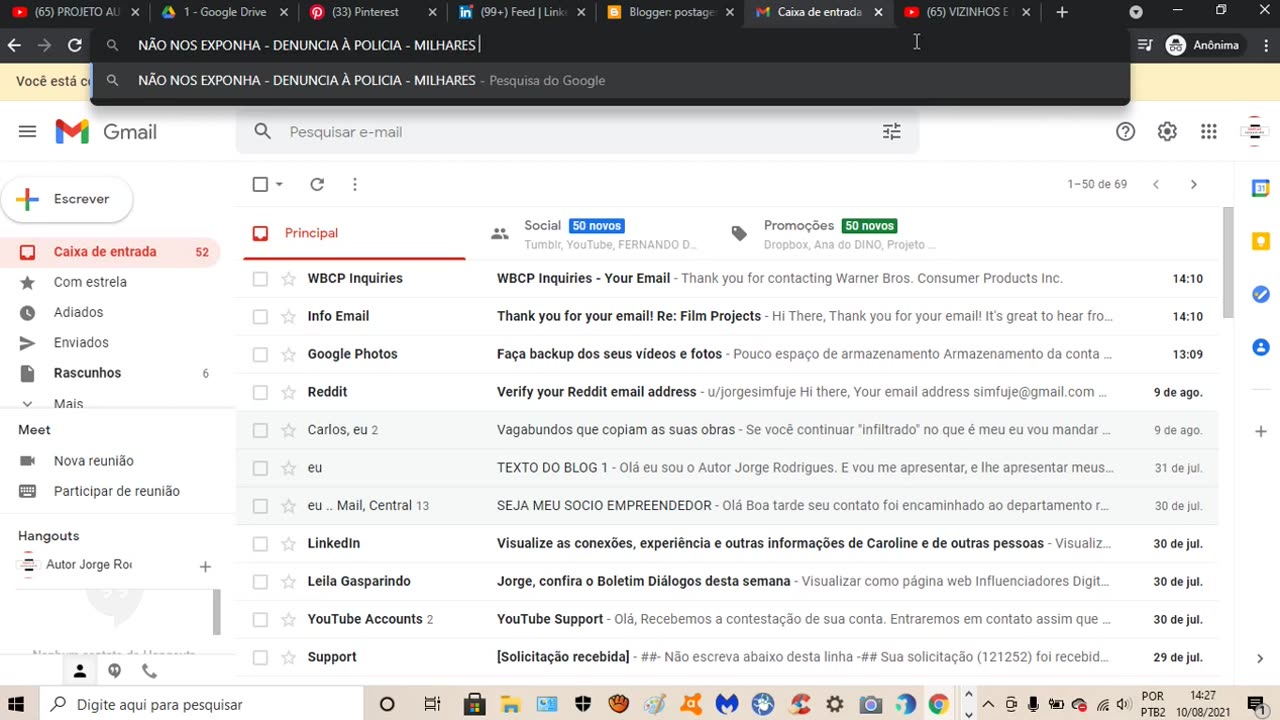This screenshot has width=1280, height=720.
Task: Start new Hangouts conversation plus icon
Action: [205, 567]
